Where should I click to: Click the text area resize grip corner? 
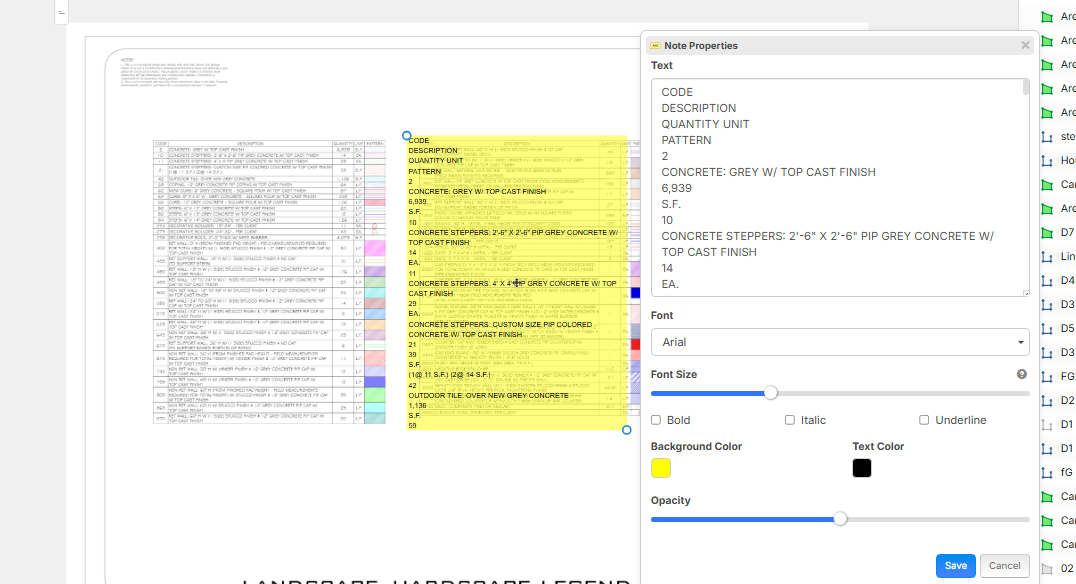coord(1025,292)
